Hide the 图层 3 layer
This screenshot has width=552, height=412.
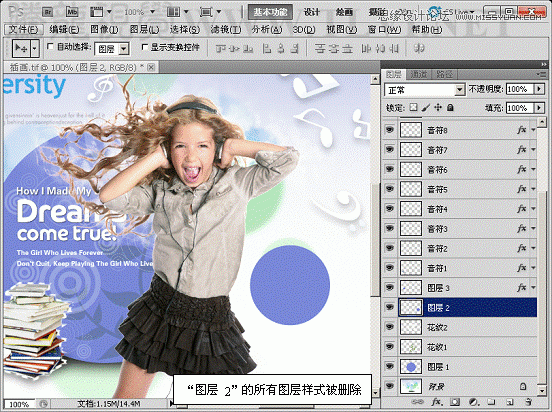click(390, 288)
